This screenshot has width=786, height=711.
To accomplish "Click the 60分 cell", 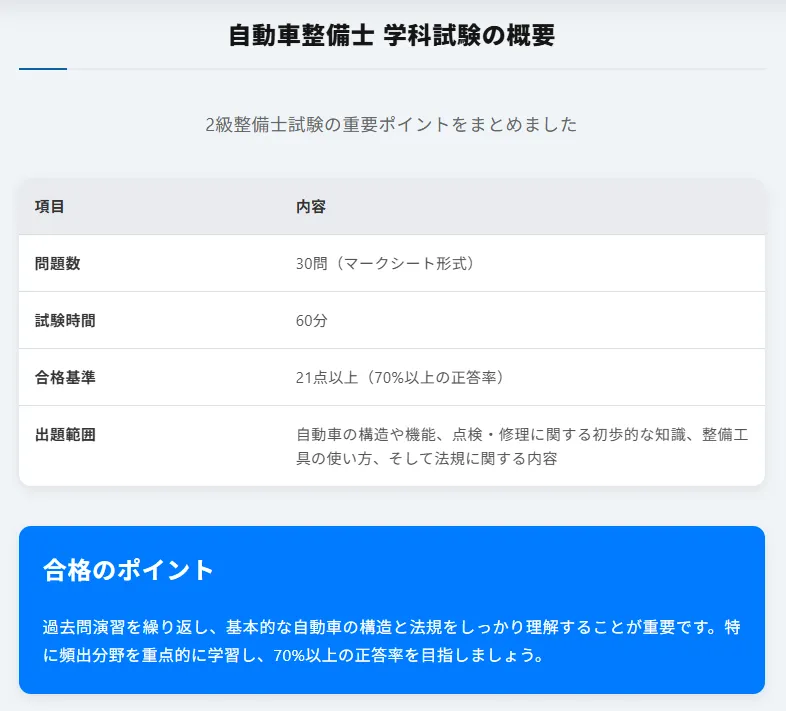I will (x=311, y=320).
